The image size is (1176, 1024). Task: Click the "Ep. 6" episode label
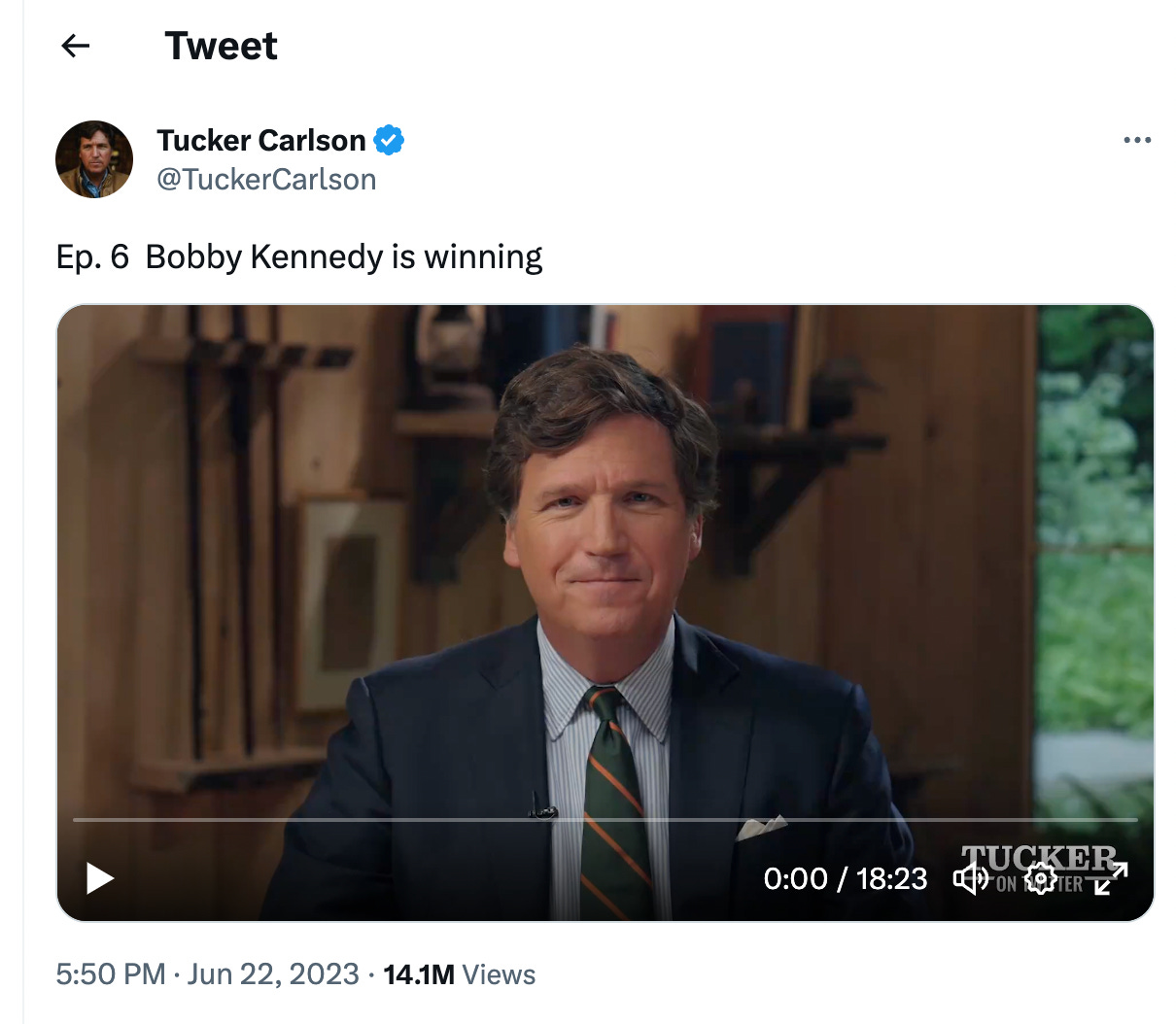point(92,256)
